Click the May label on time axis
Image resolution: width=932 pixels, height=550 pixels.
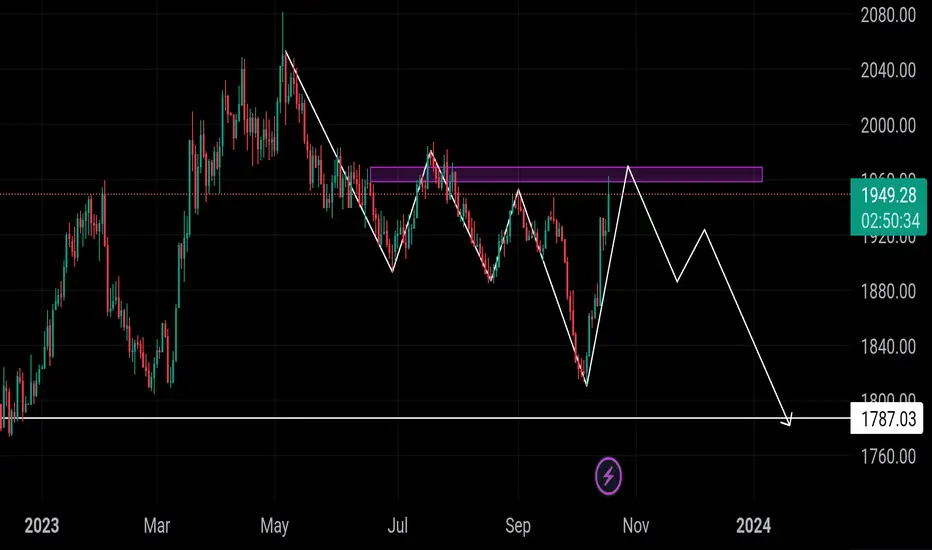click(275, 526)
